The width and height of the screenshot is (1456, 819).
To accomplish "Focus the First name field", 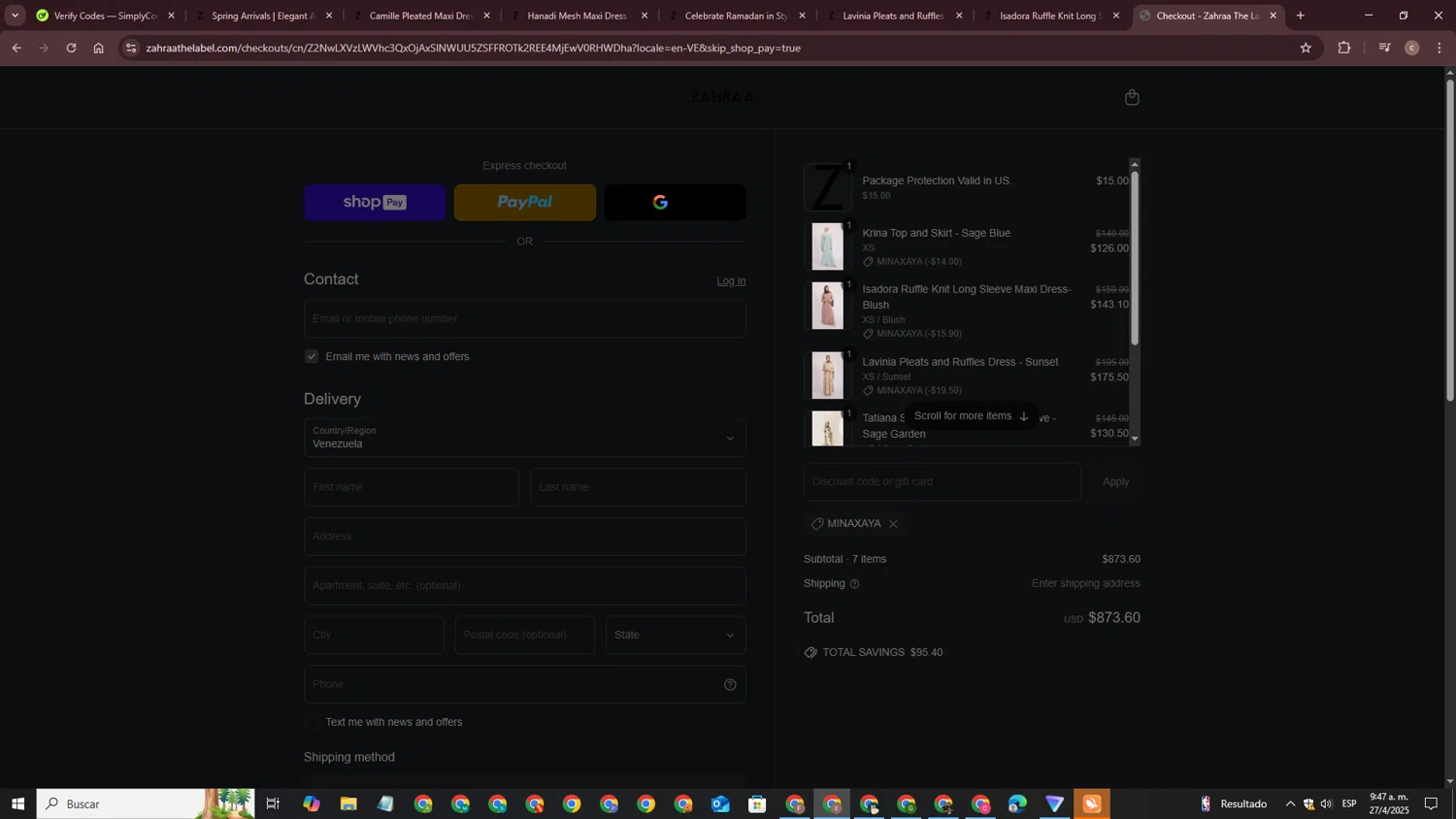I will (x=412, y=487).
